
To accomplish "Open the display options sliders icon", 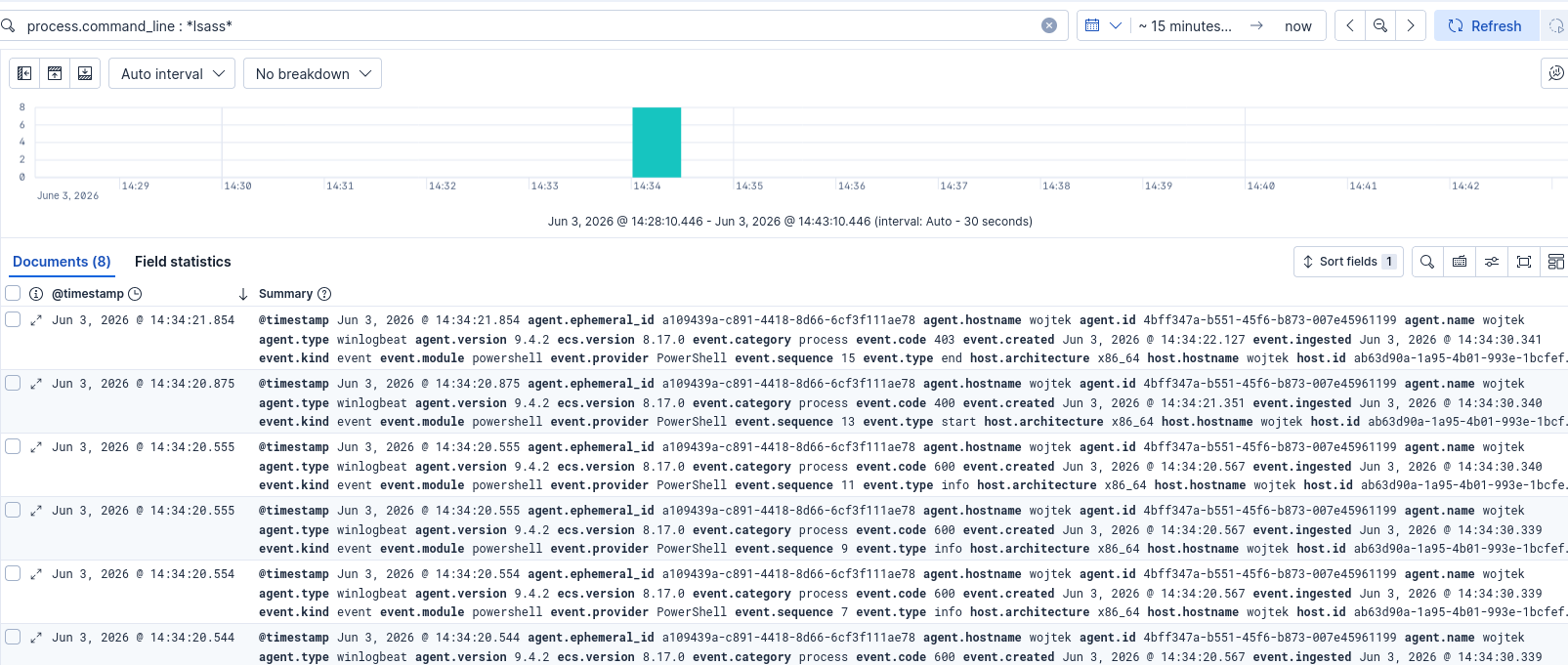I will [1492, 262].
